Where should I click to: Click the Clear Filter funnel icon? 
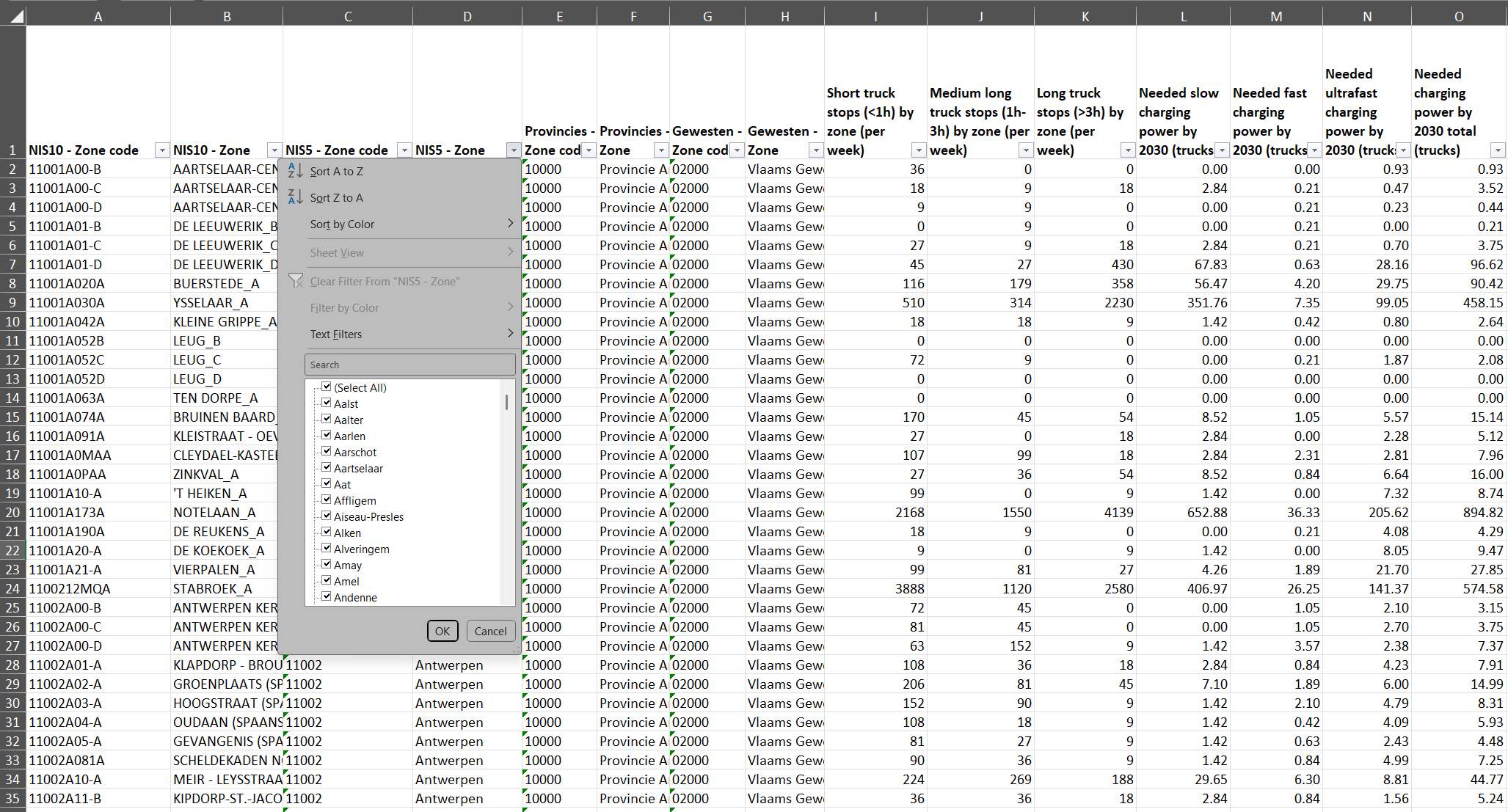pyautogui.click(x=296, y=281)
